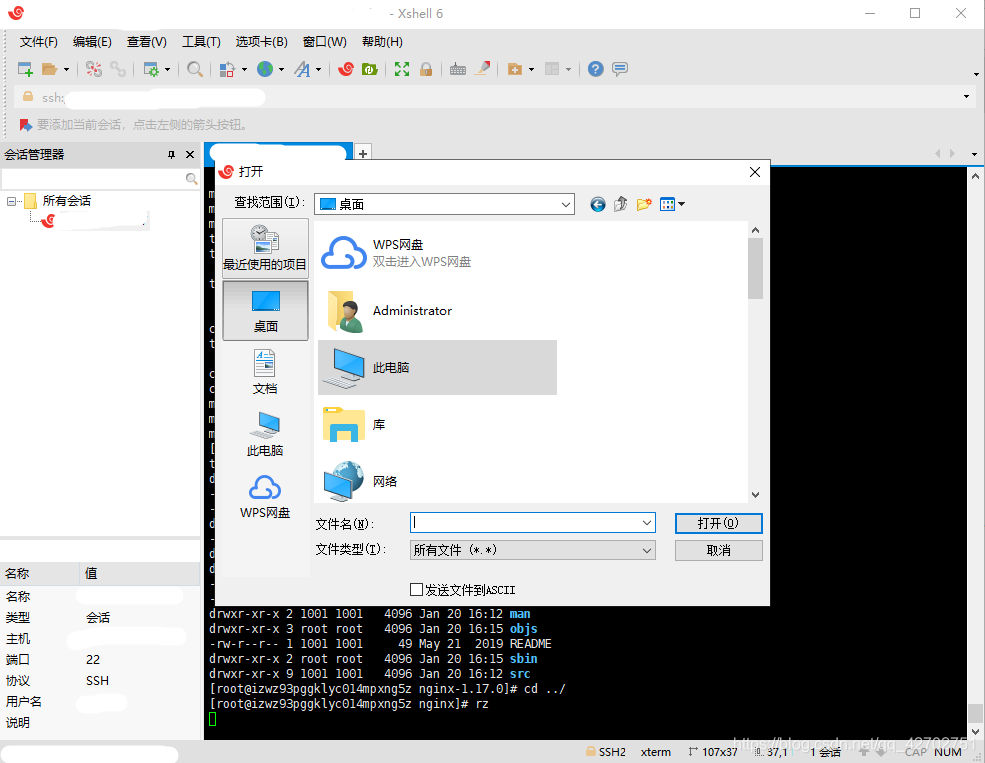The width and height of the screenshot is (985, 763).
Task: Open the tab list dropdown arrow
Action: [x=974, y=154]
